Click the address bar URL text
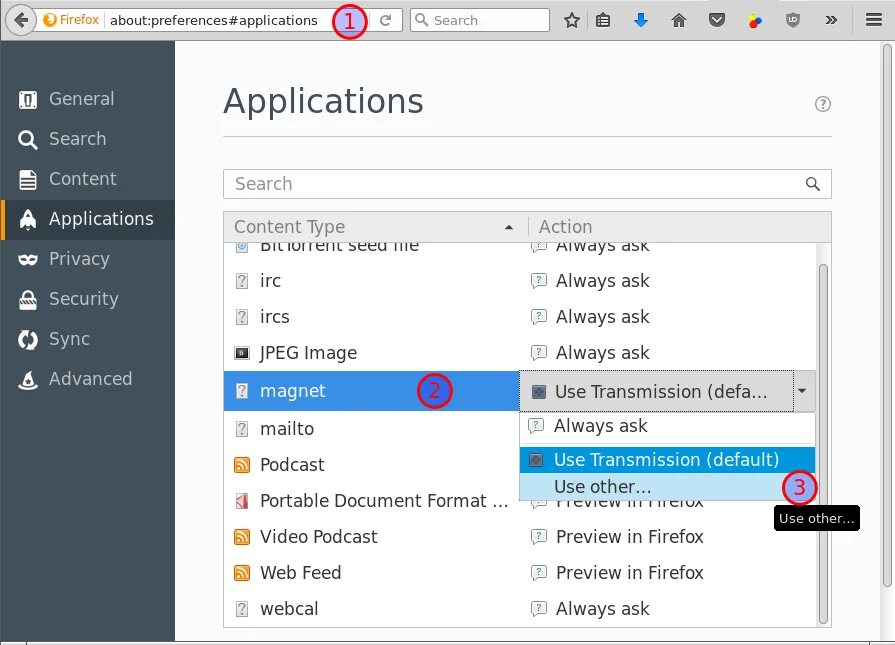The width and height of the screenshot is (895, 645). (213, 21)
